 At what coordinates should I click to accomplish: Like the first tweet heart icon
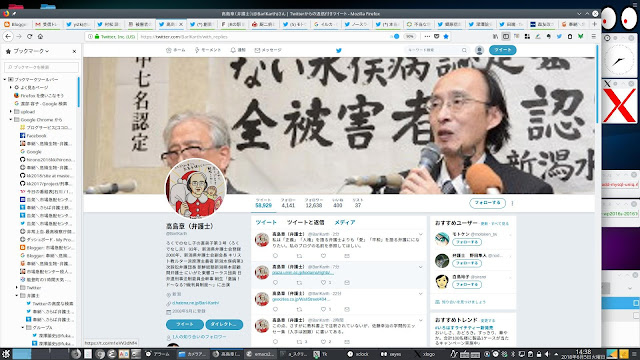tap(323, 256)
